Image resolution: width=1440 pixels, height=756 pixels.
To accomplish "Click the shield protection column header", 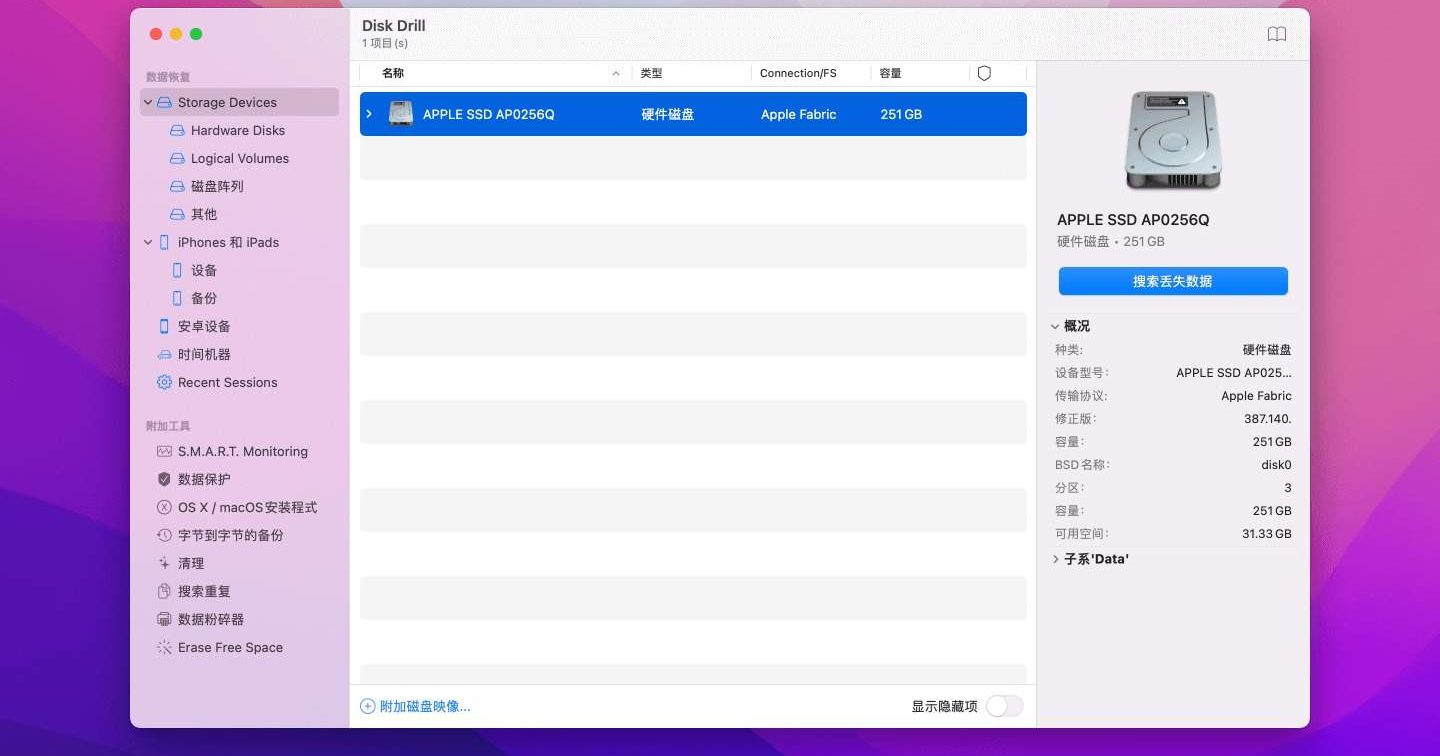I will (984, 73).
